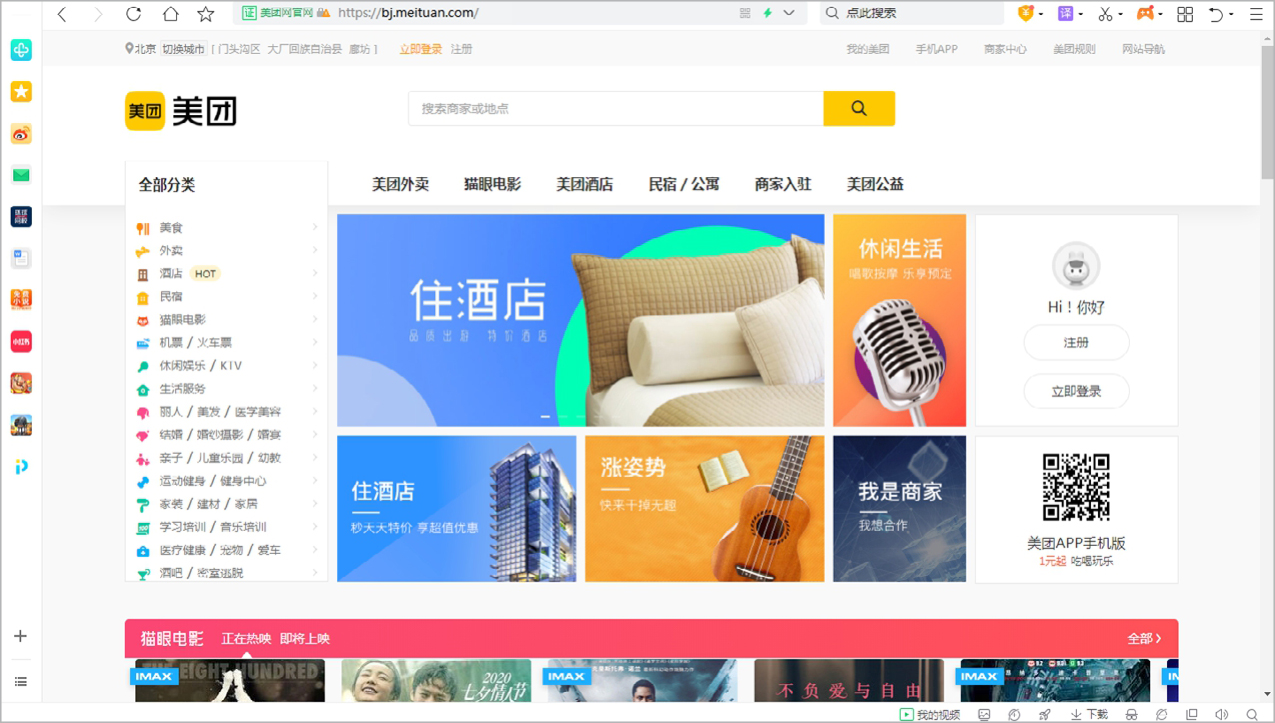The image size is (1275, 723).
Task: Open 我的美团 link
Action: coord(867,49)
